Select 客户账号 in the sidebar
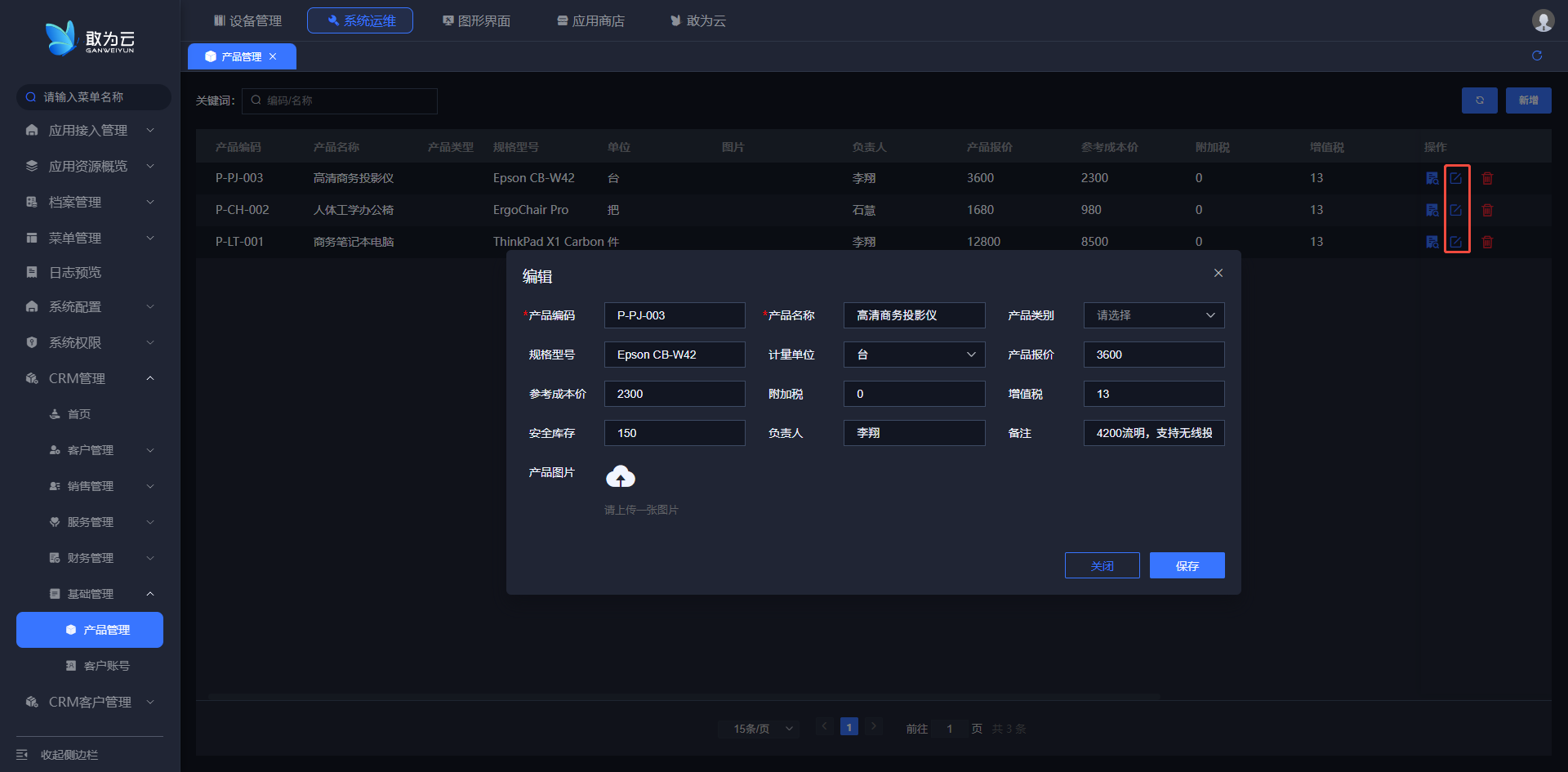 point(106,666)
